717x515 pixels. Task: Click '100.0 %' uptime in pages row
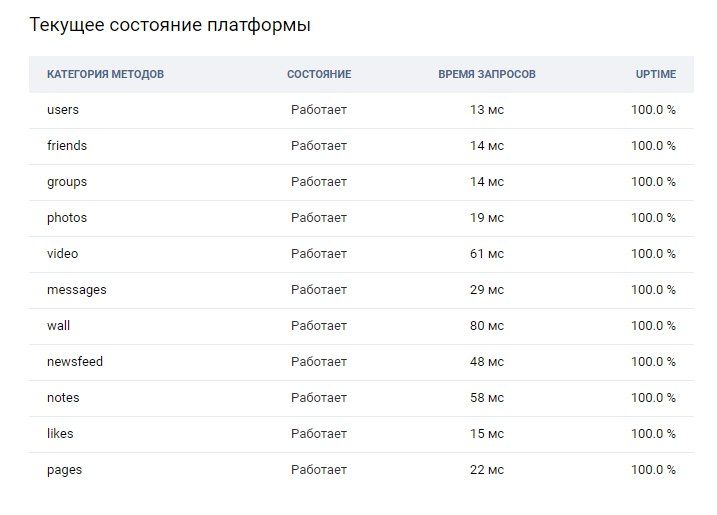click(653, 470)
